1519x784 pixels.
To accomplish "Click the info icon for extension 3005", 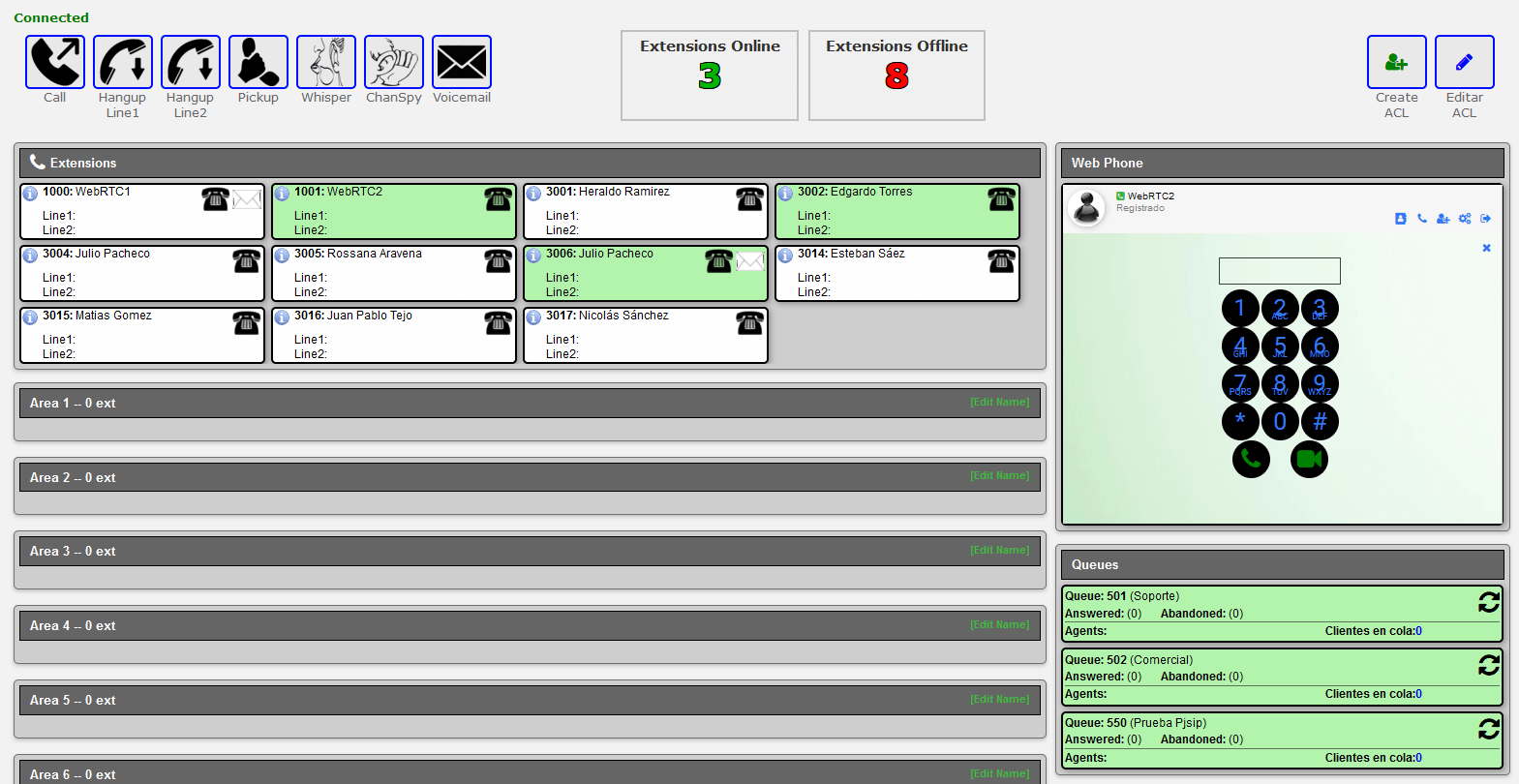I will pyautogui.click(x=282, y=256).
